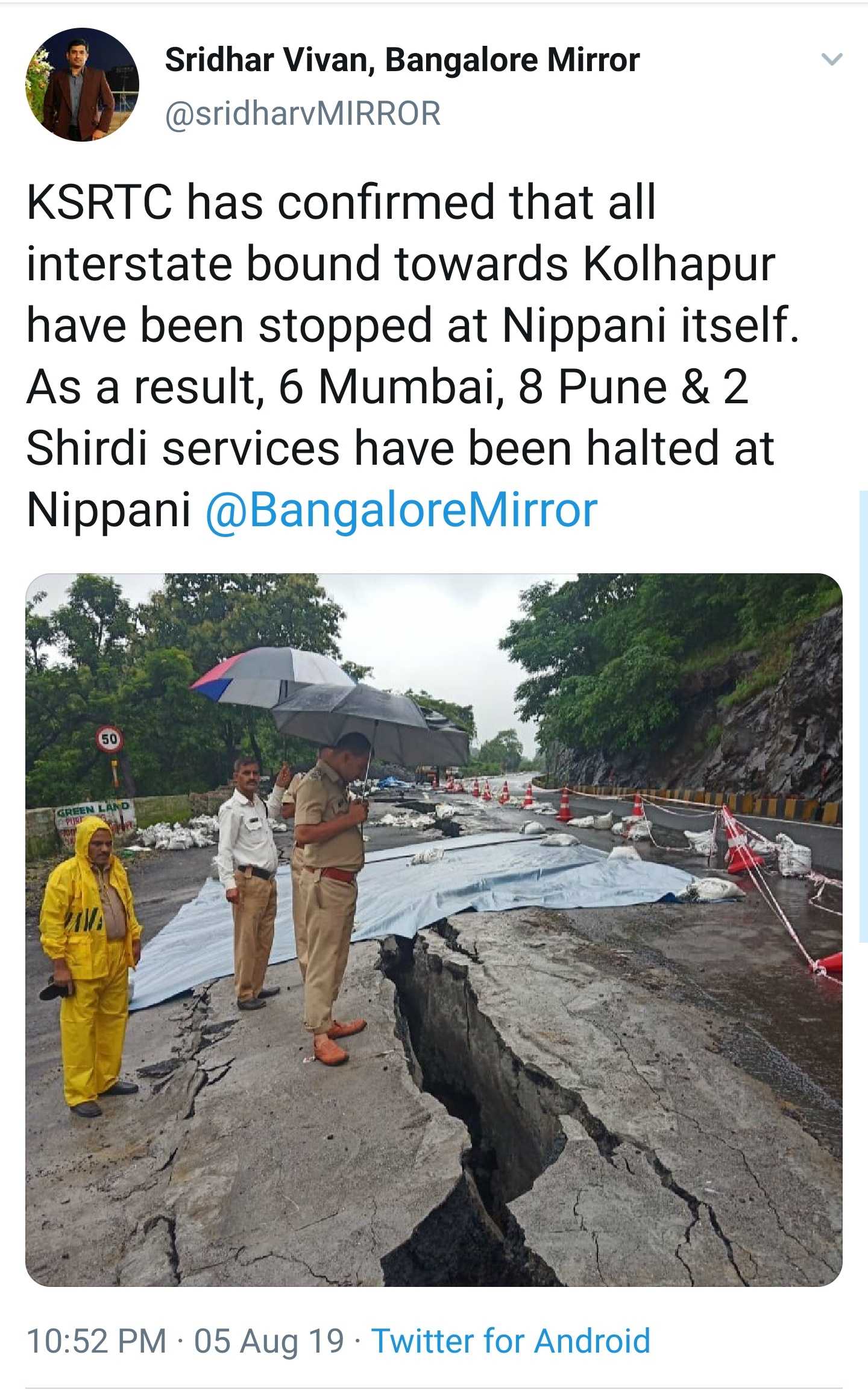Tap the @sridharvMIRROR handle
868x1390 pixels.
coord(303,113)
